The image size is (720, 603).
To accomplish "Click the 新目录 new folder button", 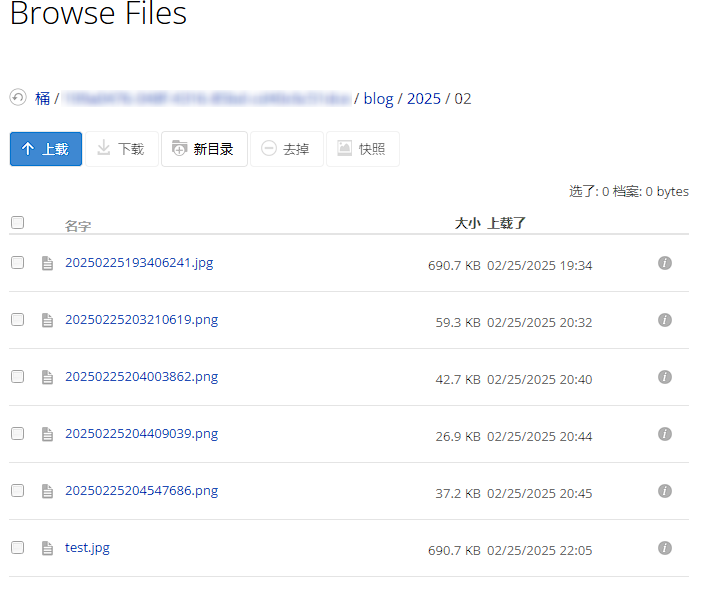I will point(204,149).
